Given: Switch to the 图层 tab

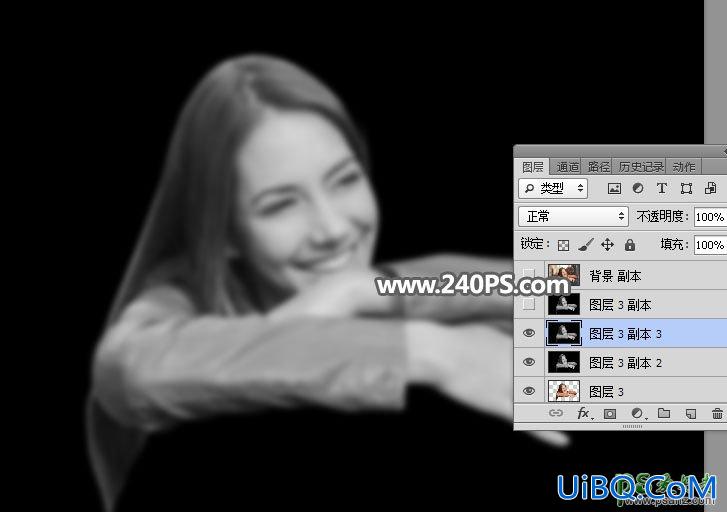Looking at the screenshot, I should coord(532,166).
